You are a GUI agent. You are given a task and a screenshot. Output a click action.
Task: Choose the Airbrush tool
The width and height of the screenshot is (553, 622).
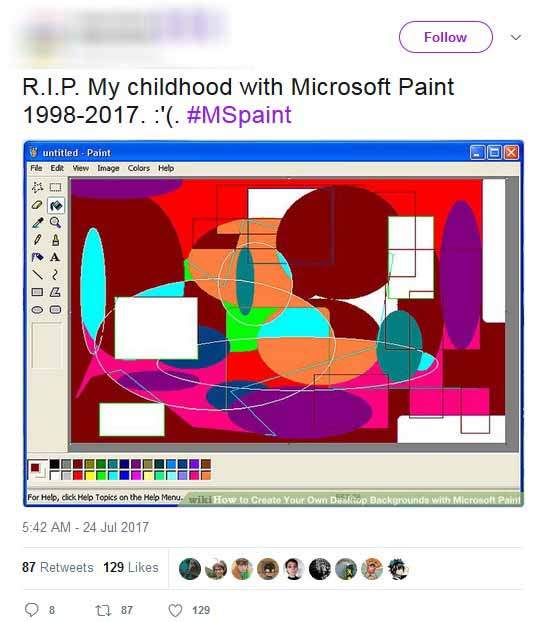37,257
